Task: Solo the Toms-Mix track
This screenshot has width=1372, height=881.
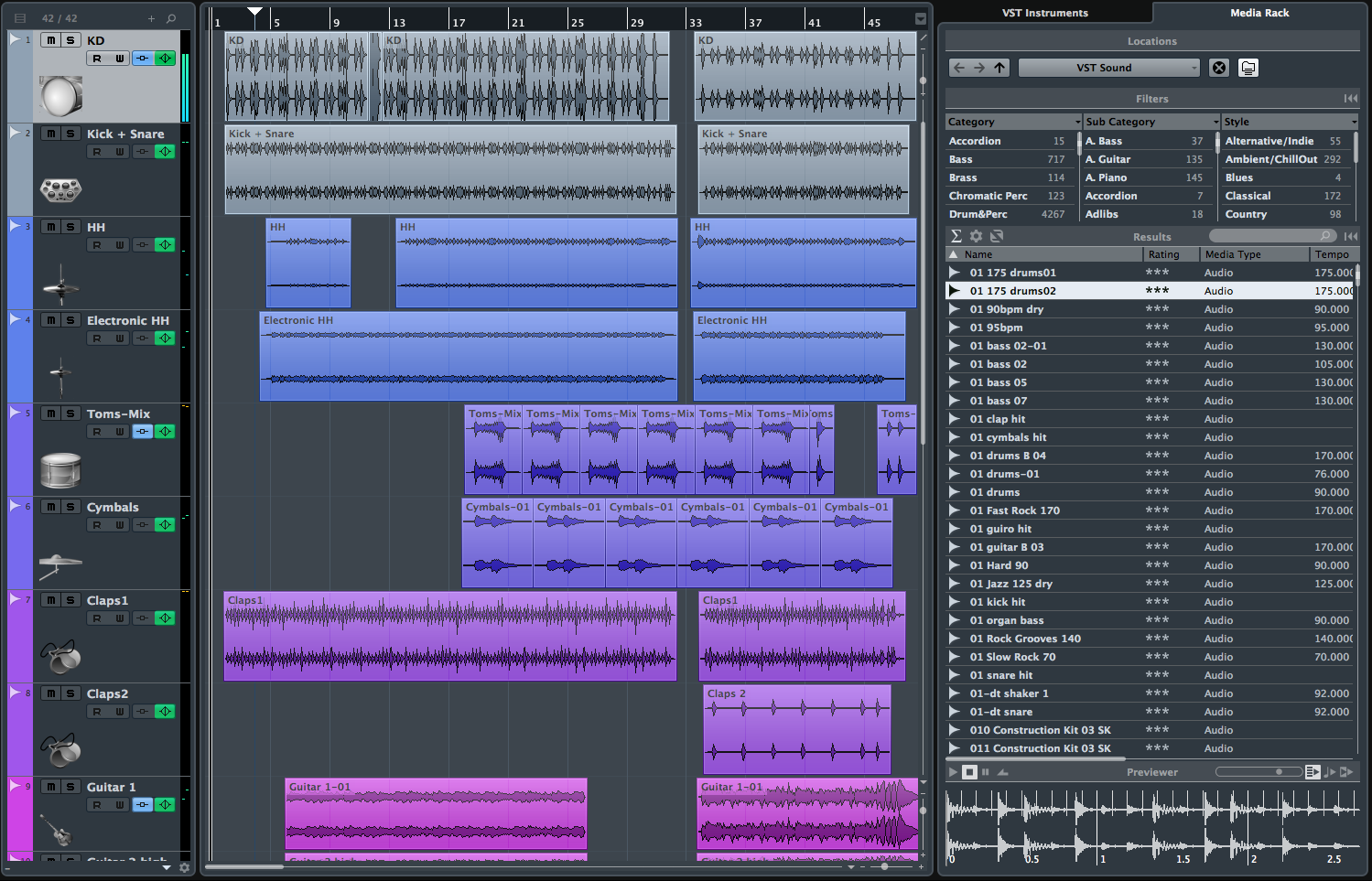Action: pyautogui.click(x=70, y=414)
